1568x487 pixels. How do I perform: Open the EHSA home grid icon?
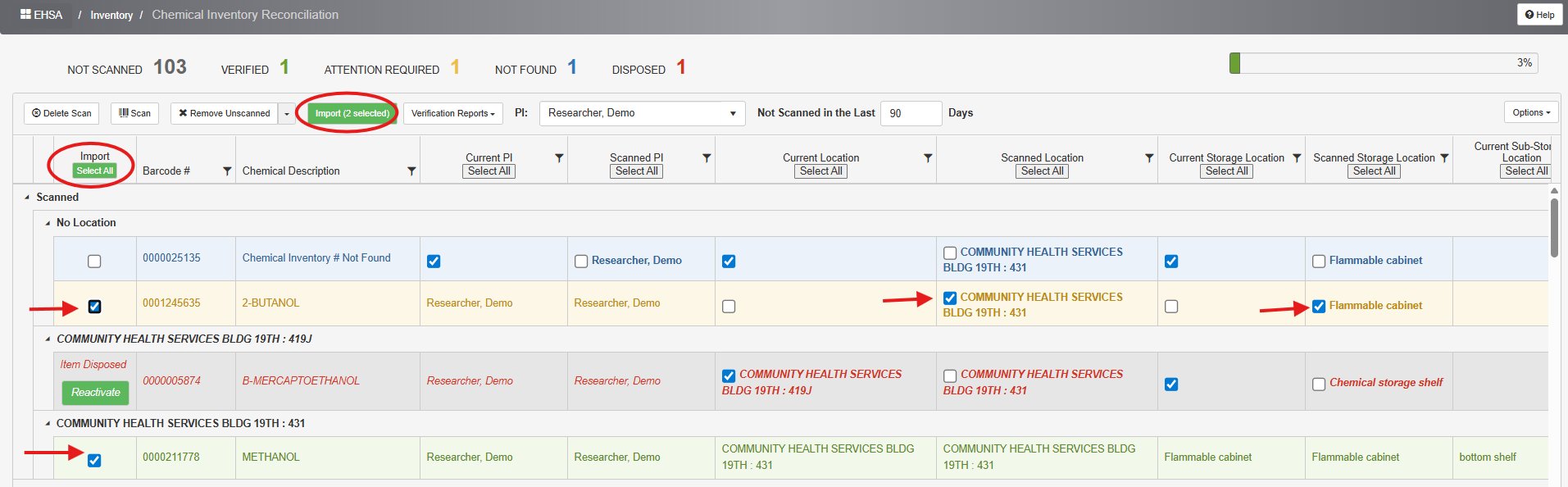[25, 15]
